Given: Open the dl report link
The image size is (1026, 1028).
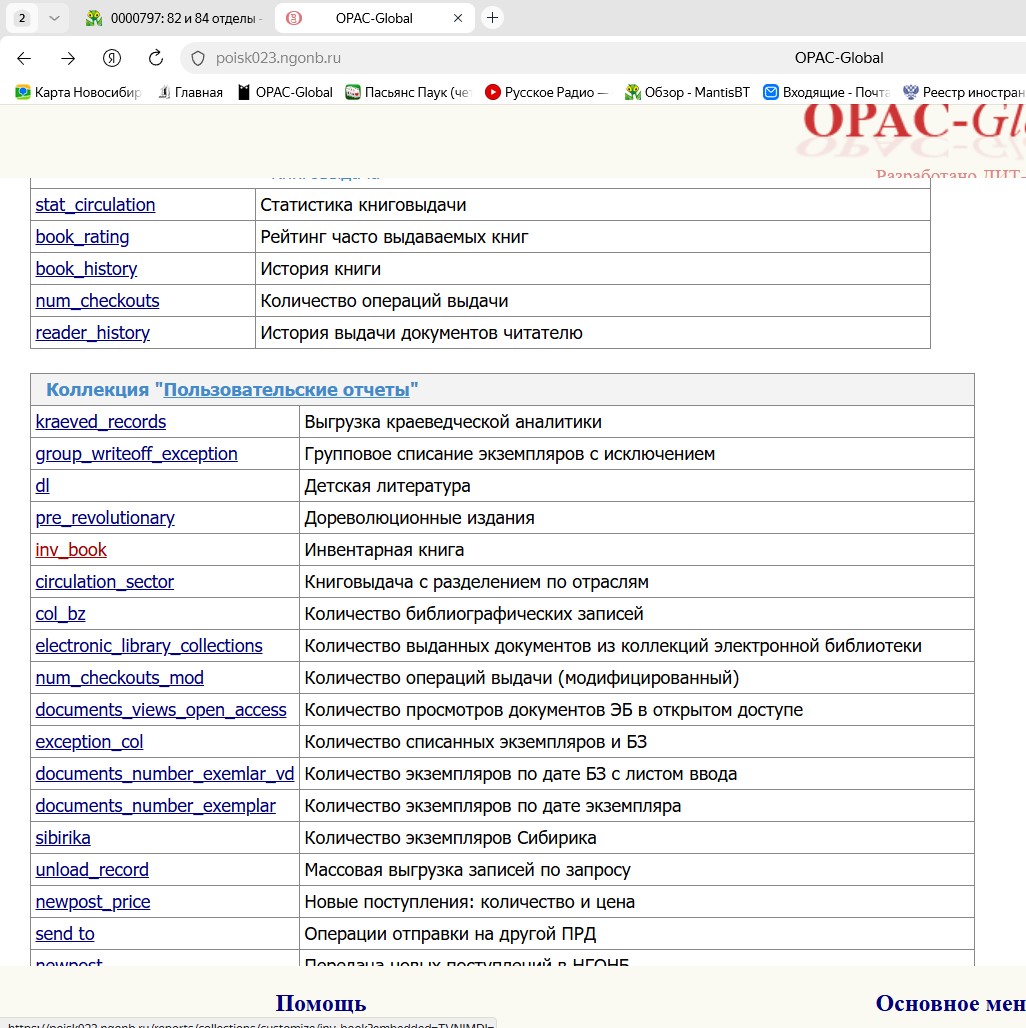Looking at the screenshot, I should click(42, 486).
